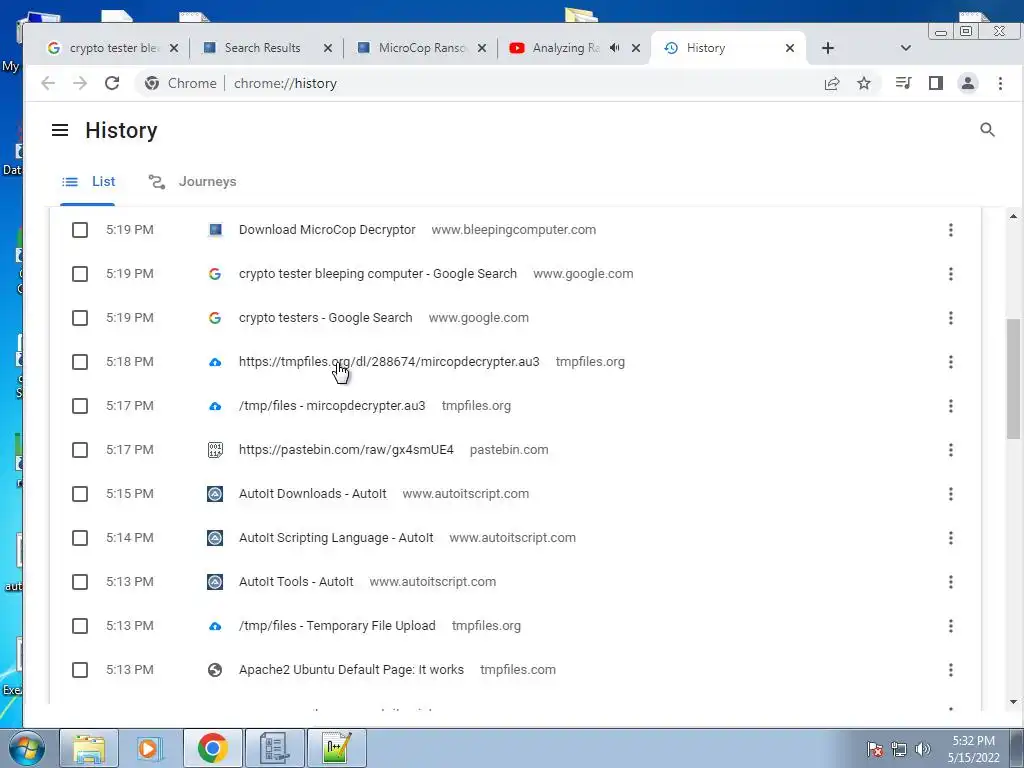Close the Search Results tab
Image resolution: width=1024 pixels, height=768 pixels.
click(x=328, y=48)
